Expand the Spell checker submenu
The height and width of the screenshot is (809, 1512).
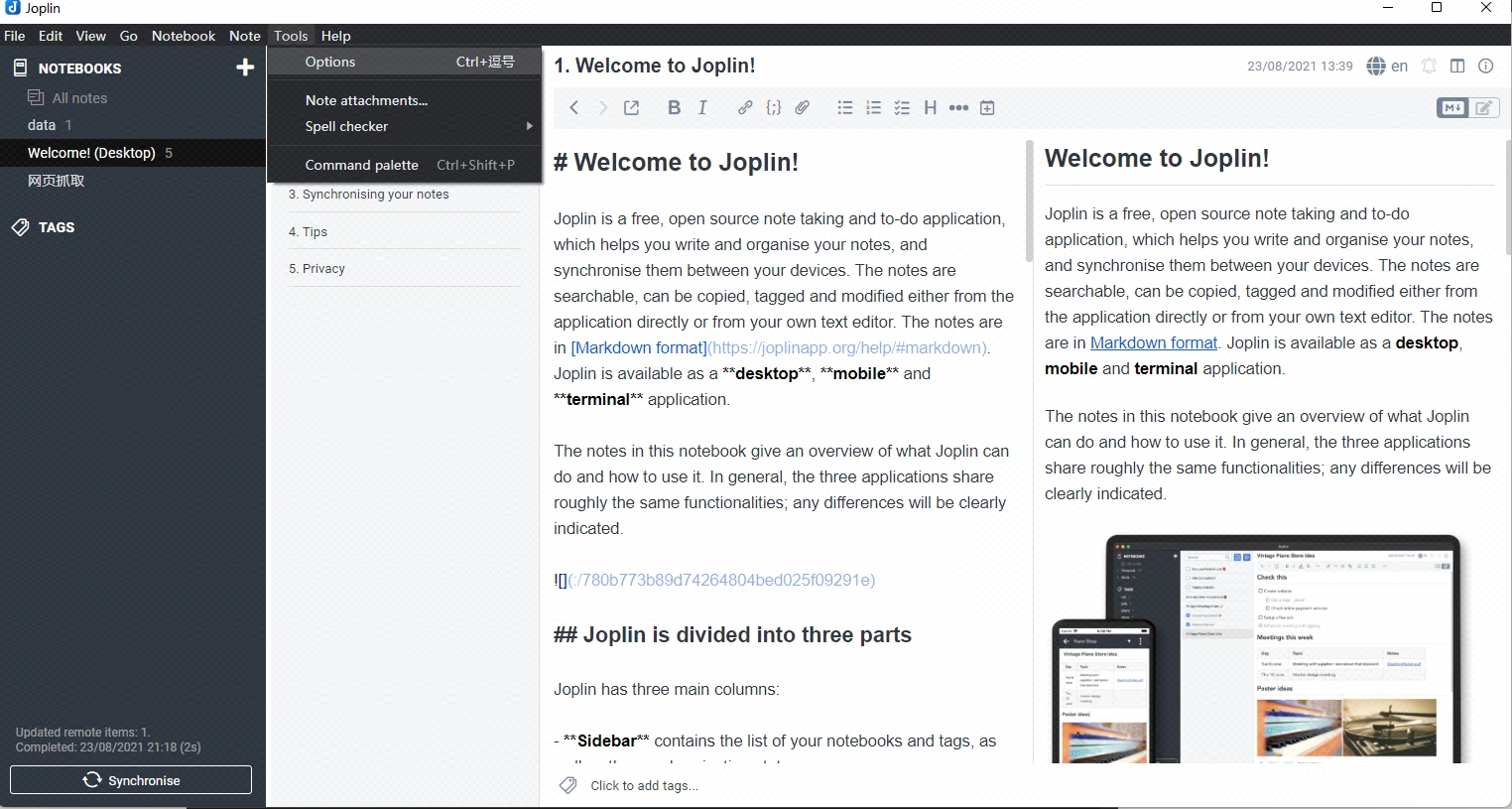pyautogui.click(x=405, y=126)
